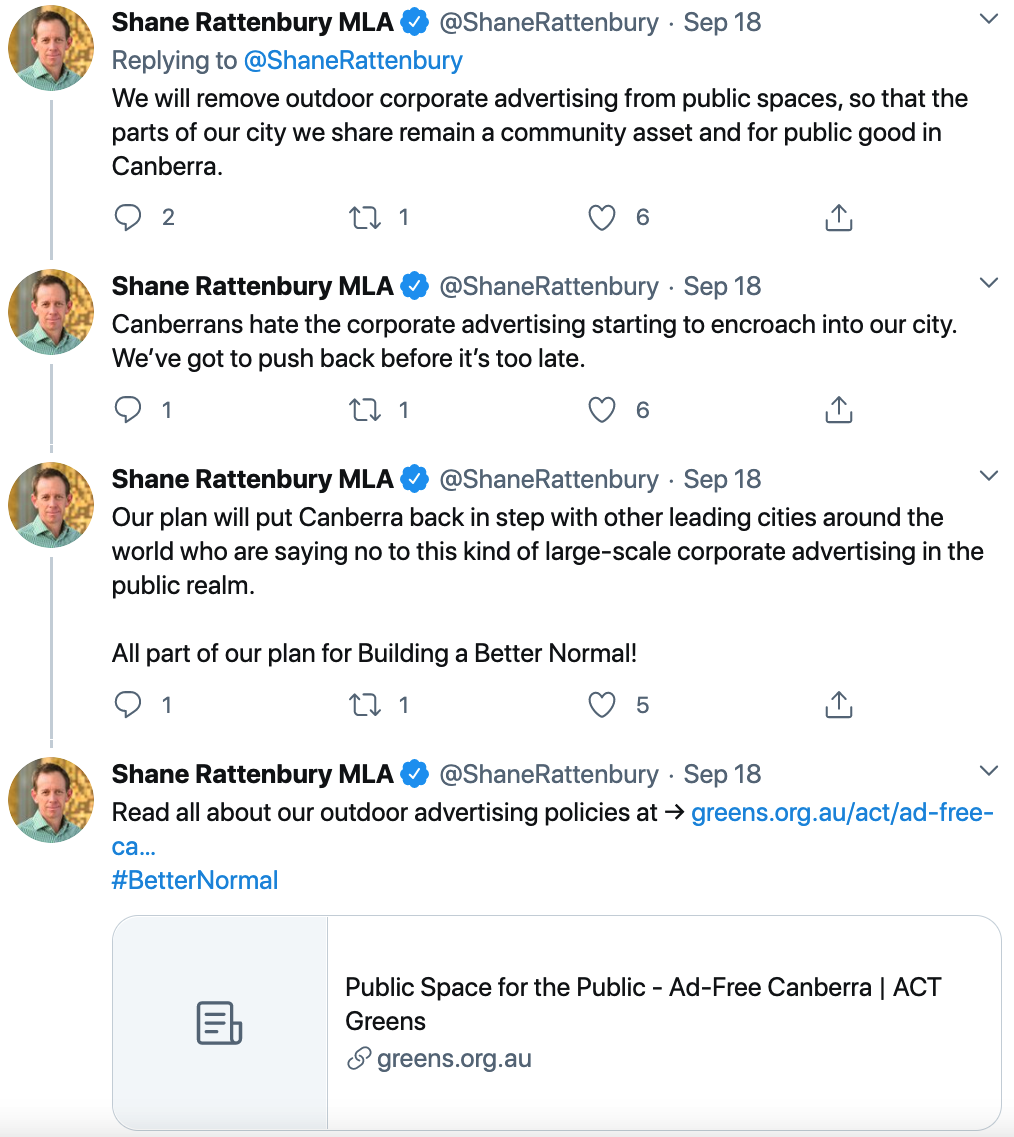The width and height of the screenshot is (1014, 1137).
Task: Click the 'Replying to' @ShaneRattenbury mention
Action: (353, 60)
